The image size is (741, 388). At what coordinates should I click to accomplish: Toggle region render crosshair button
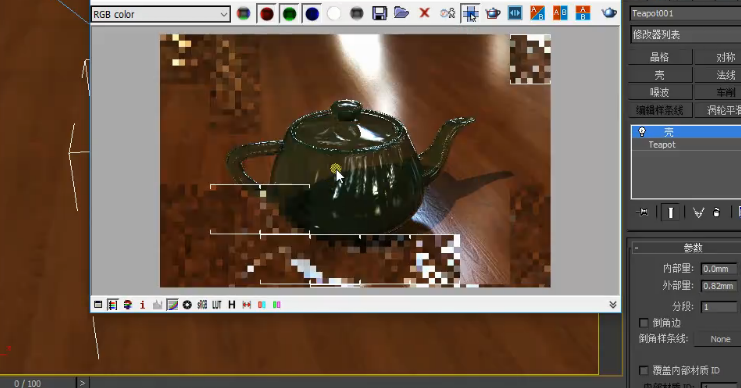470,14
